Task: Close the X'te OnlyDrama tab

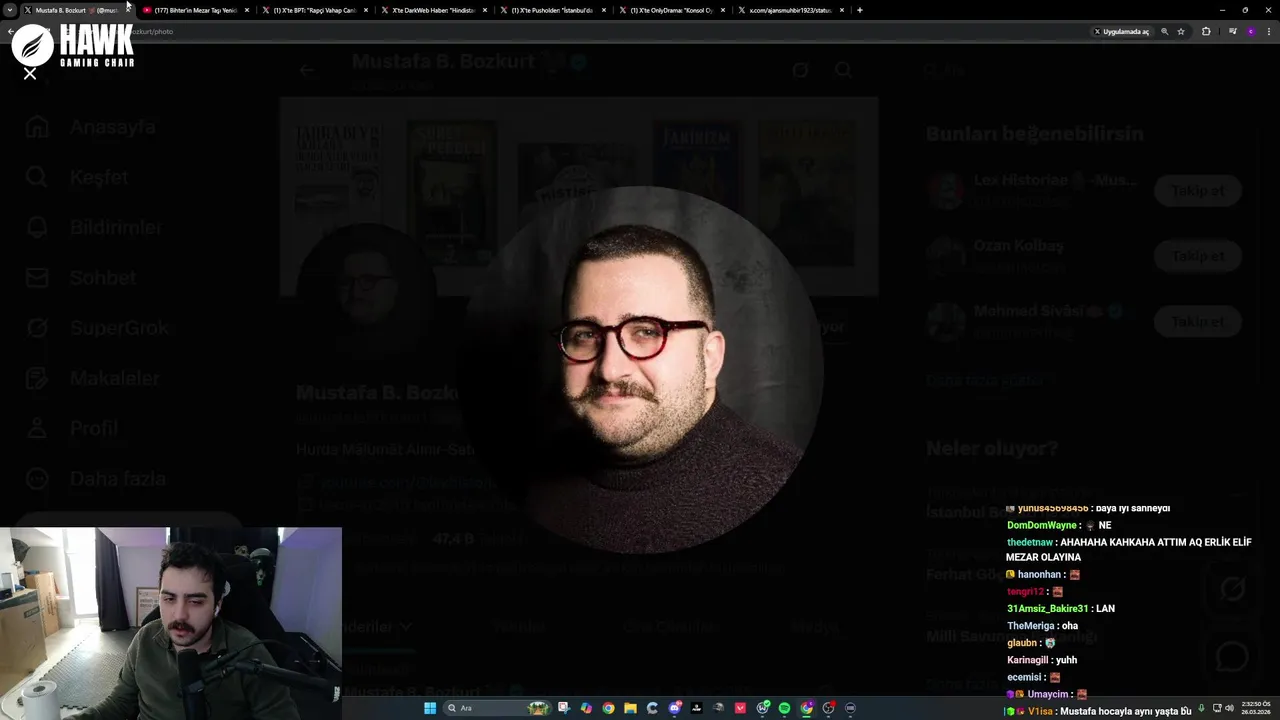Action: 723,10
